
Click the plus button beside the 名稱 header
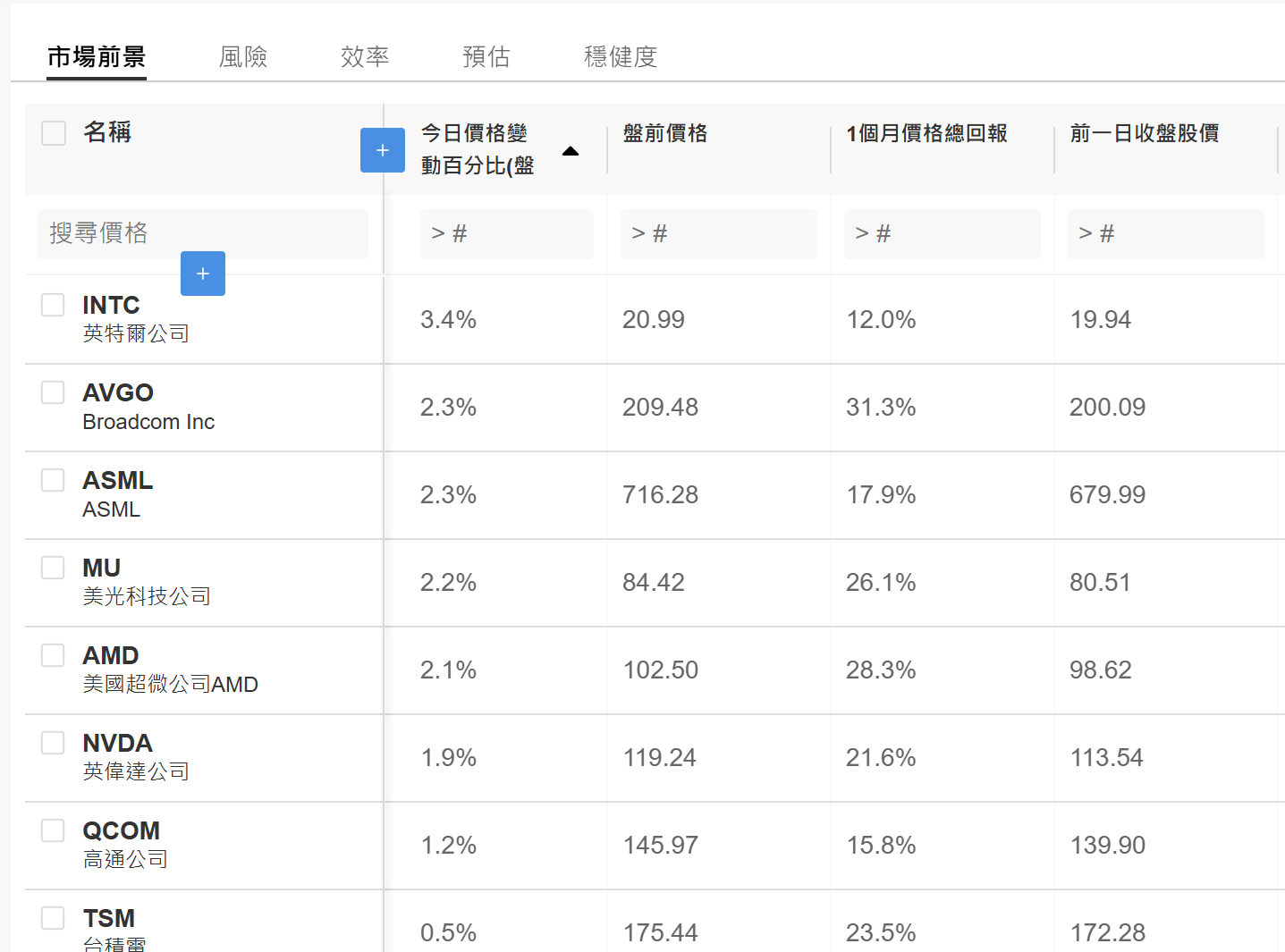383,150
